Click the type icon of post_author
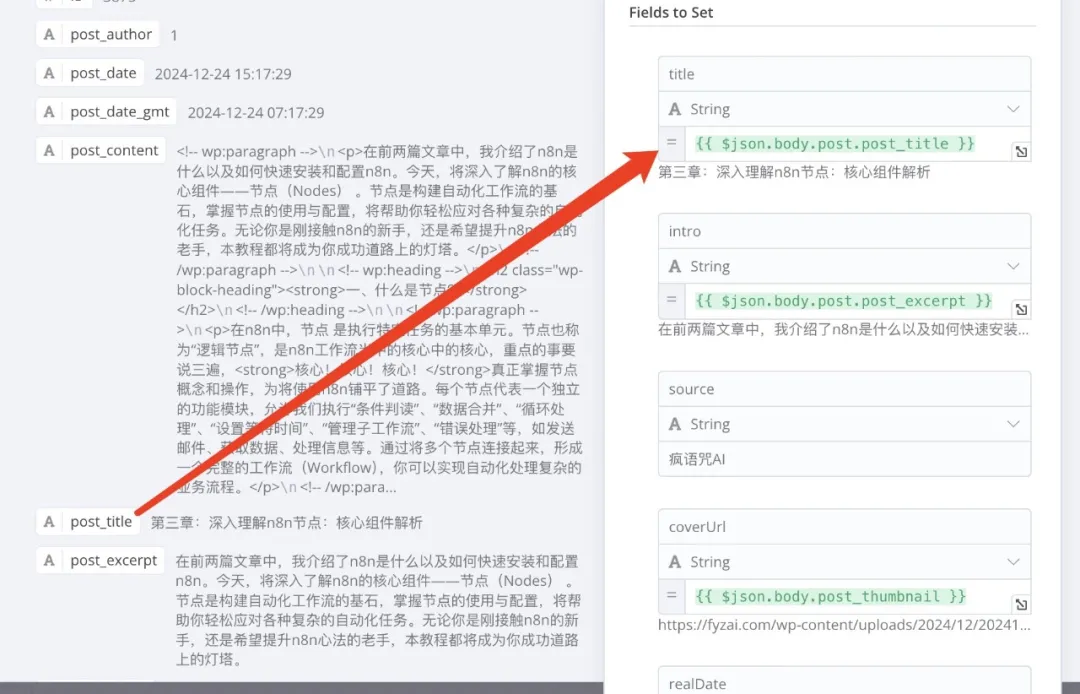 (x=49, y=34)
